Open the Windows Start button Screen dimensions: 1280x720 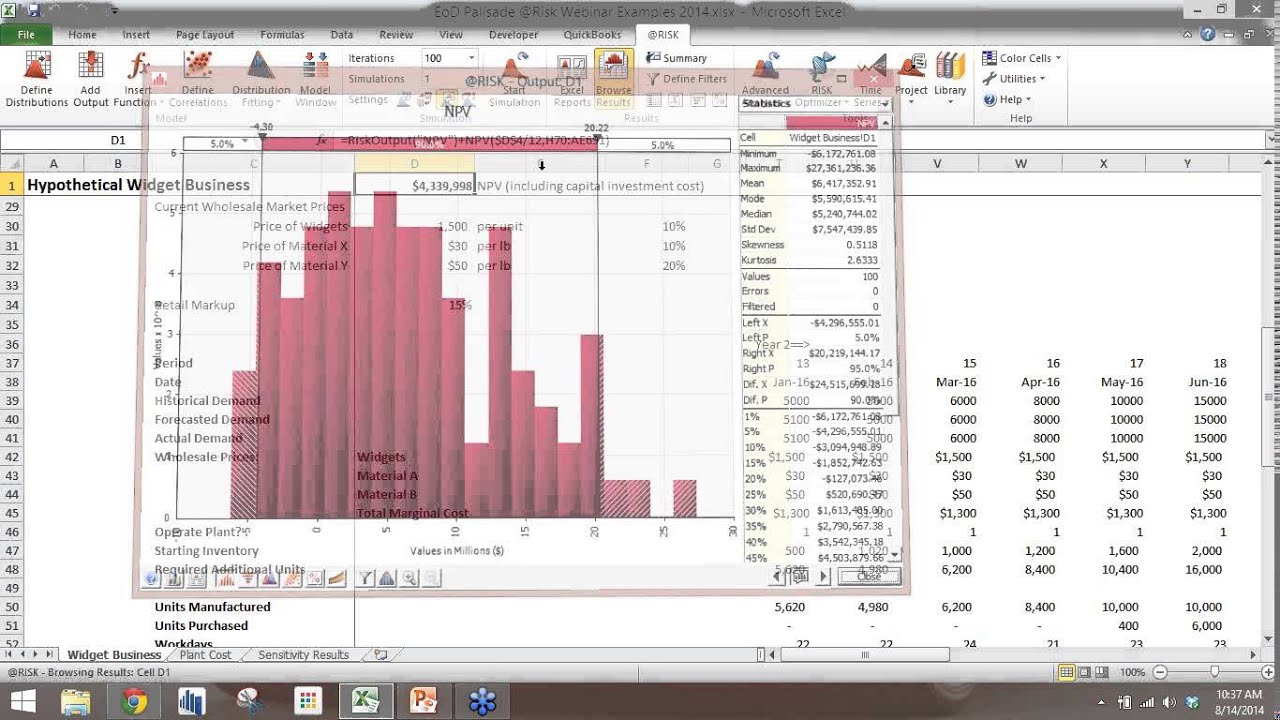(x=22, y=701)
